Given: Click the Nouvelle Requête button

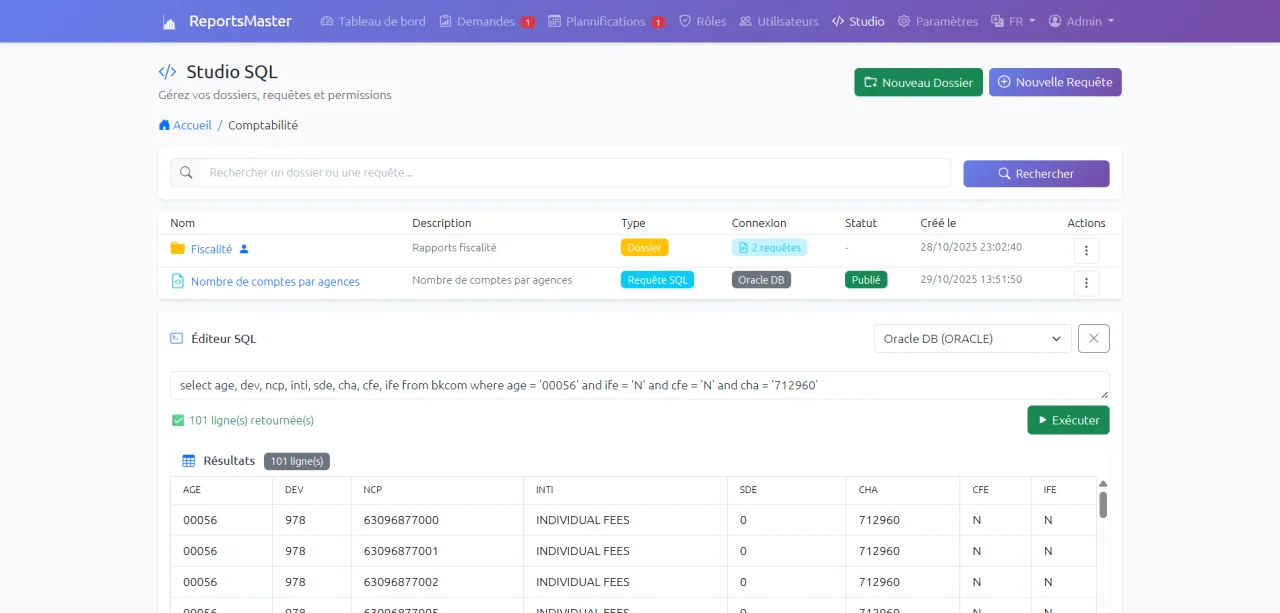Looking at the screenshot, I should [1055, 82].
